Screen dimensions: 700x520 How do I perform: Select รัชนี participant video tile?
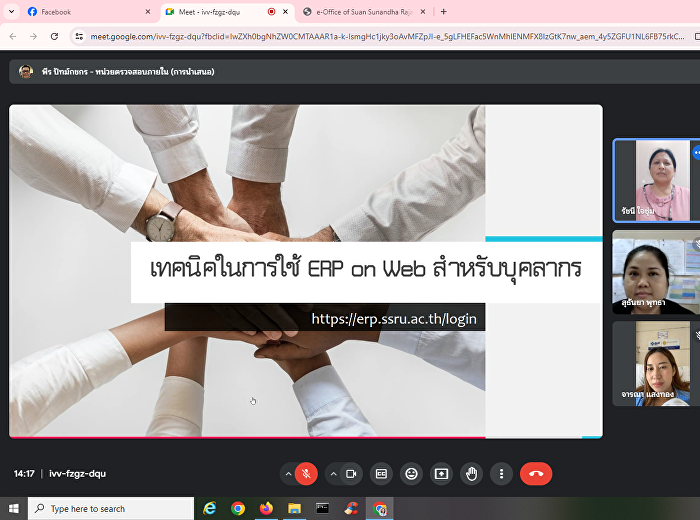coord(656,180)
